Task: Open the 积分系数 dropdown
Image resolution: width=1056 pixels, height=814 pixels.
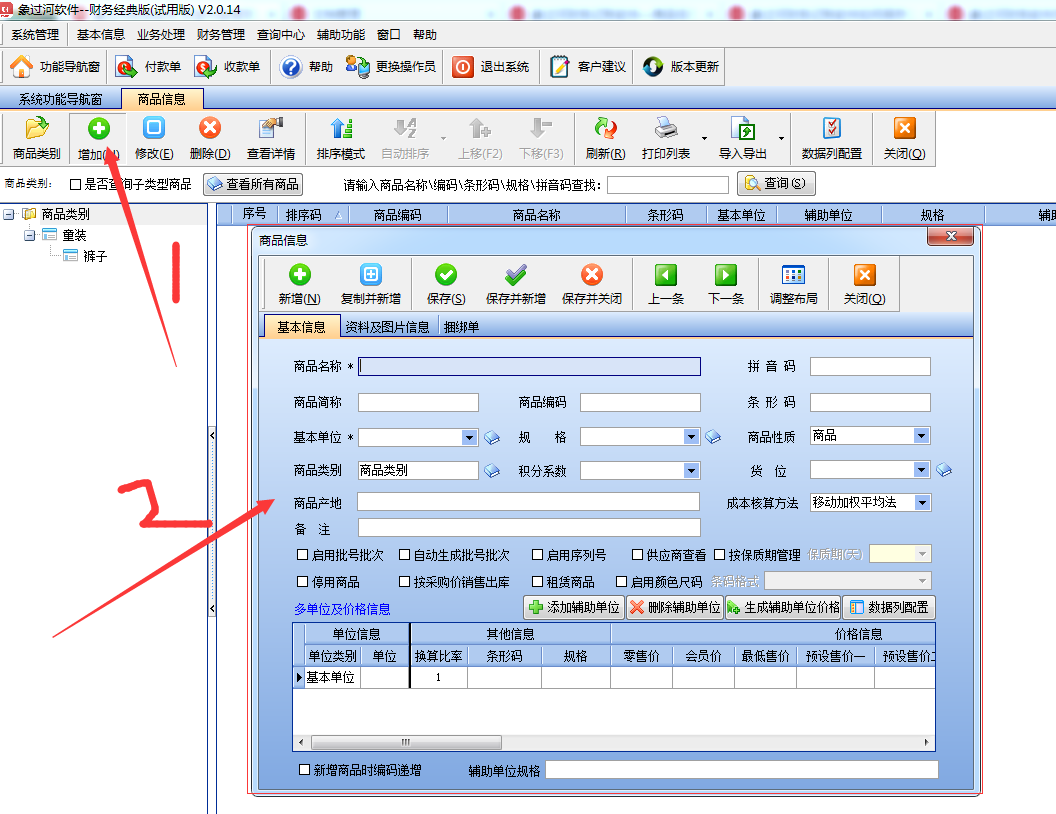Action: pos(691,470)
